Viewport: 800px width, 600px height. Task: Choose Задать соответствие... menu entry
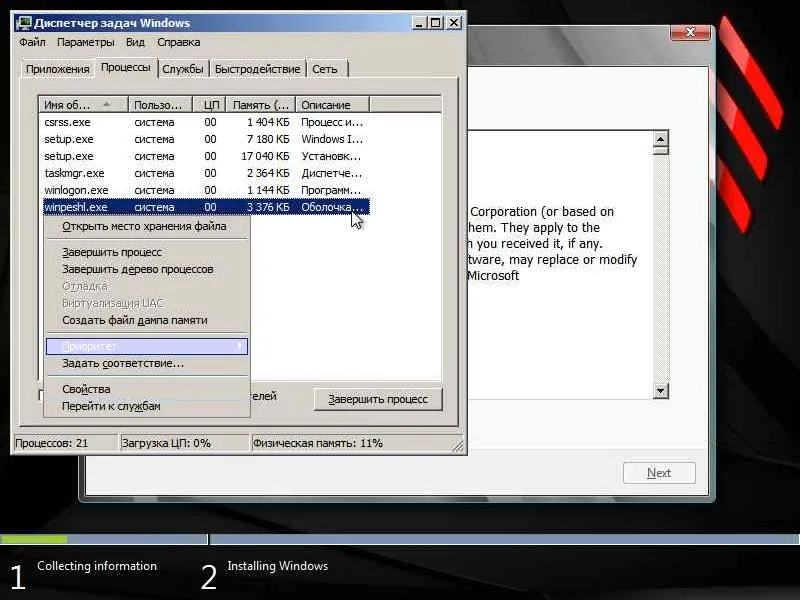[147, 363]
